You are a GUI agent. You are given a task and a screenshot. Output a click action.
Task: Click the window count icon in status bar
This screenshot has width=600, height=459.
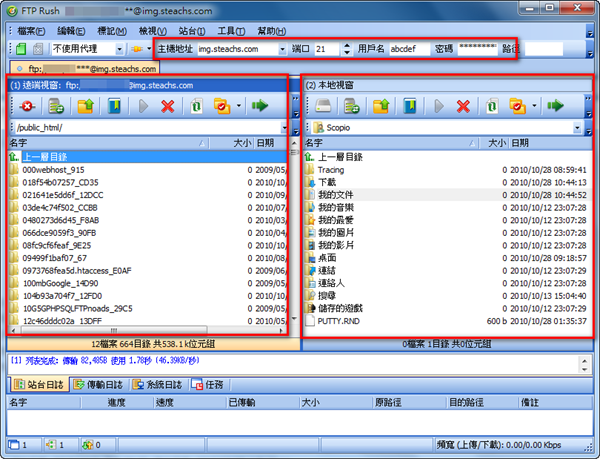[14, 445]
